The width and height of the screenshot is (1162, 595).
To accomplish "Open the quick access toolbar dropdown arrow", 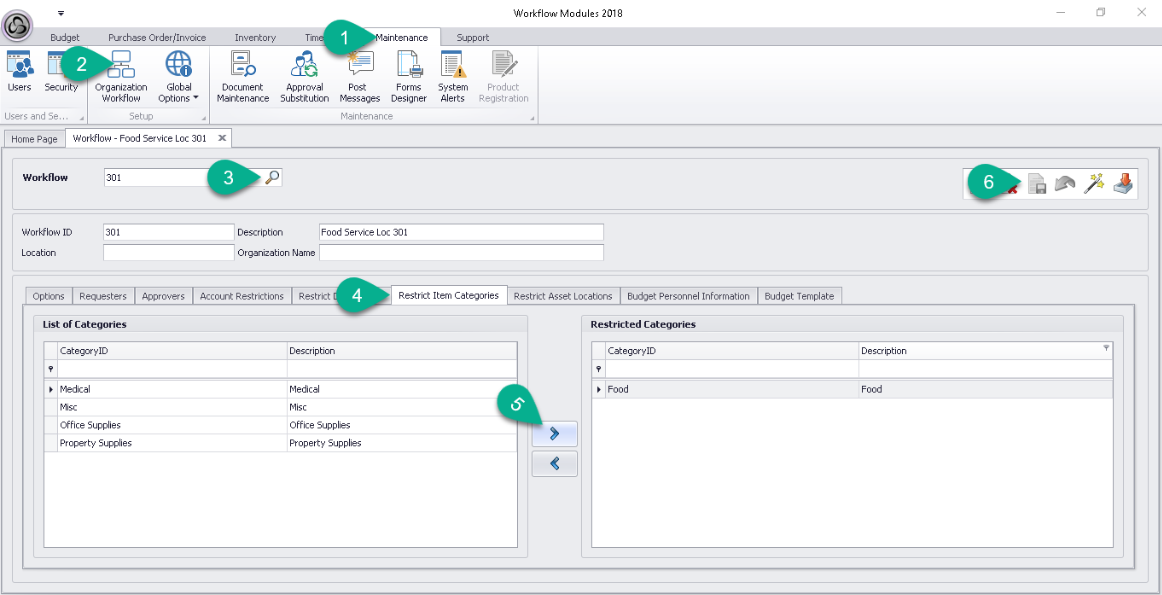I will click(x=61, y=13).
